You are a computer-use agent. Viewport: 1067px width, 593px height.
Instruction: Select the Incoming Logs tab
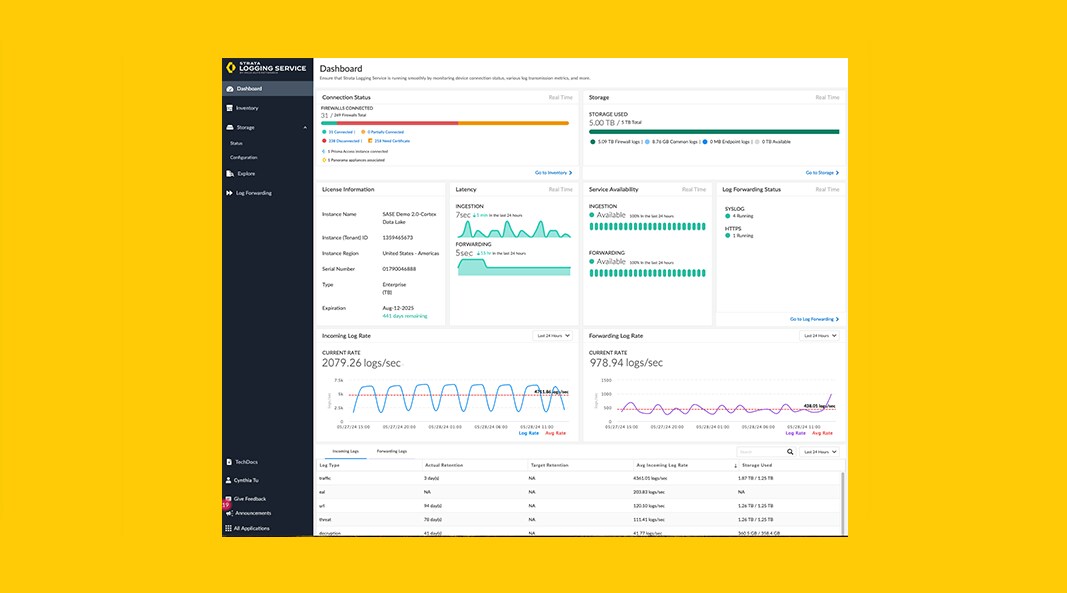pos(346,451)
